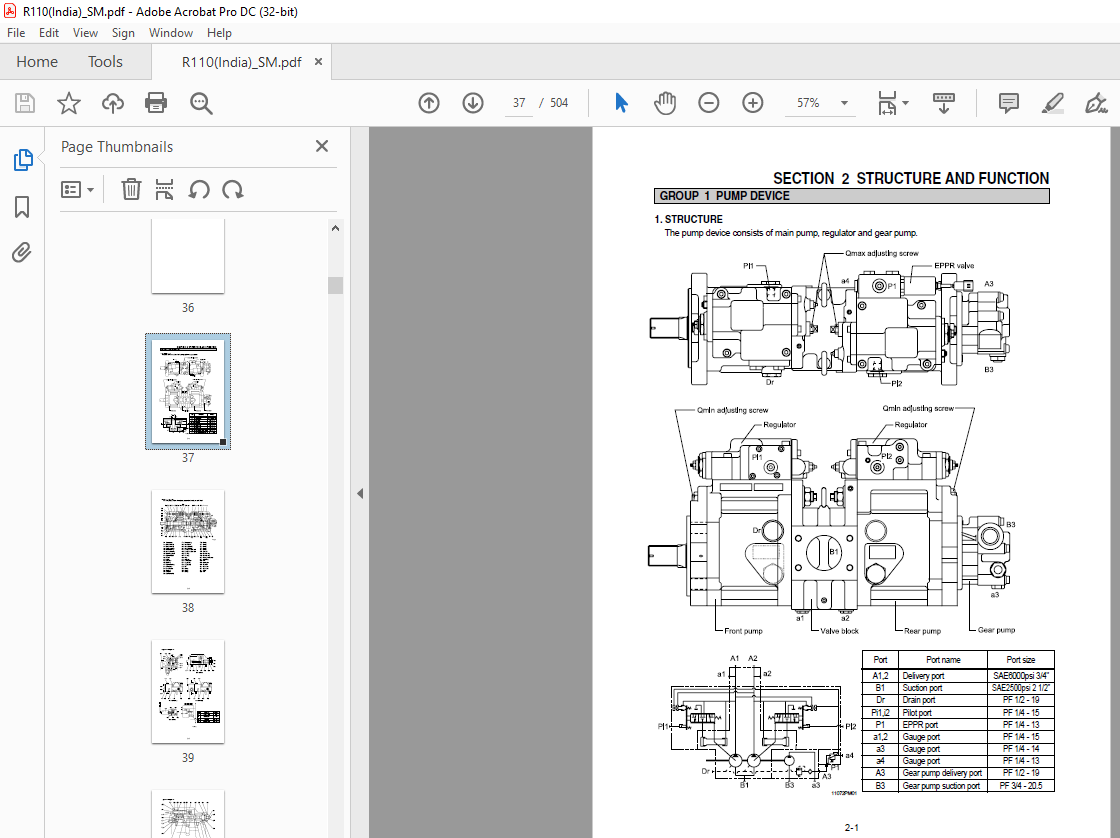
Task: Add a comment with the speech bubble
Action: tap(1009, 103)
